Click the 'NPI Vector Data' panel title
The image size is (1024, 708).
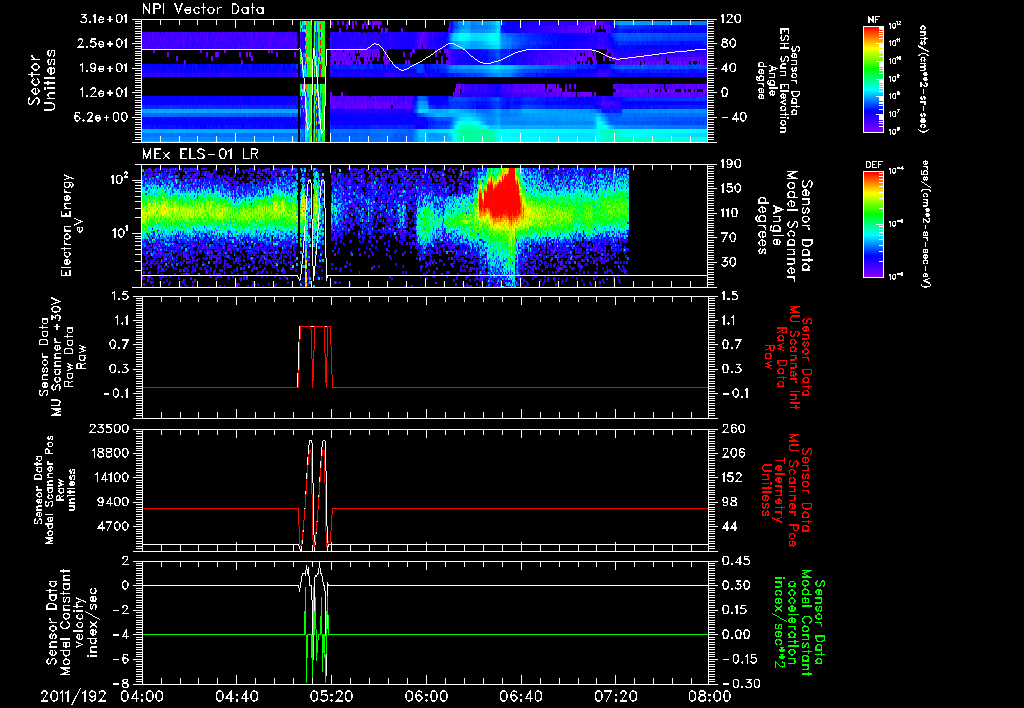click(203, 9)
